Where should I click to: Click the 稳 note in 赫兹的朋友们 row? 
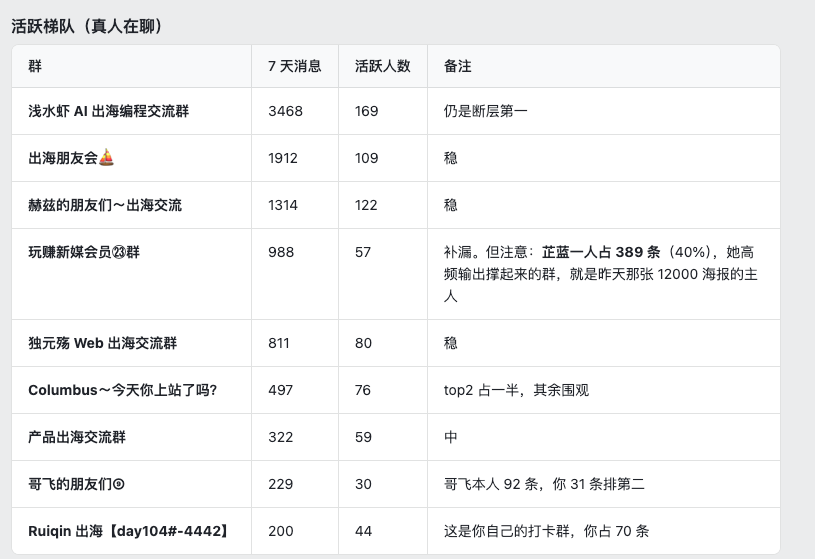click(451, 205)
